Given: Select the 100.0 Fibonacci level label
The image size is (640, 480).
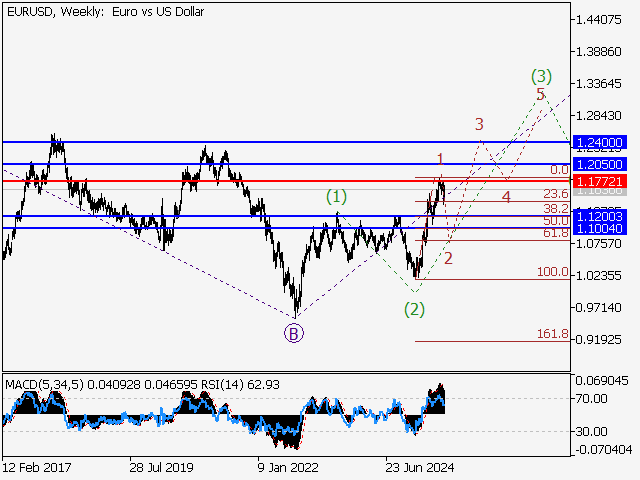Looking at the screenshot, I should point(553,272).
